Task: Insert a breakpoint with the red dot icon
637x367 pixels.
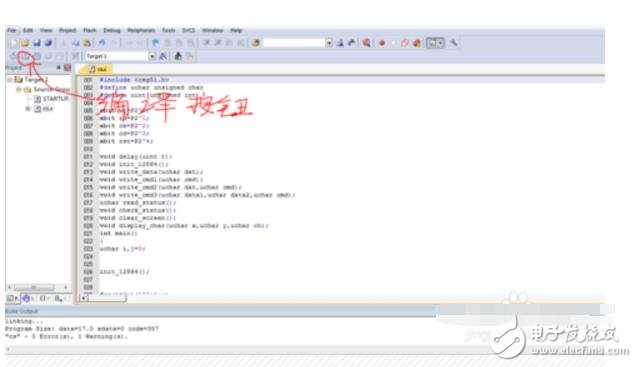Action: click(x=382, y=43)
